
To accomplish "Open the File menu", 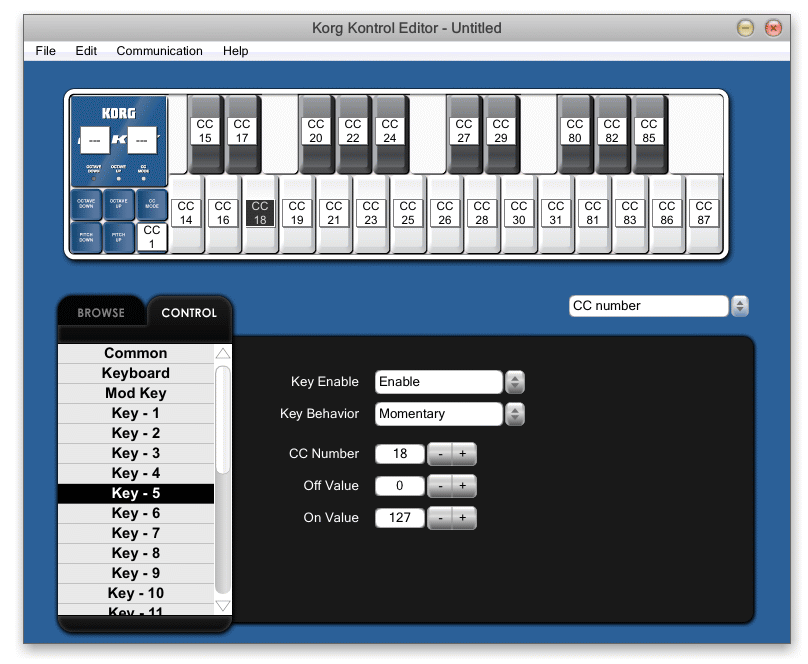I will click(45, 50).
